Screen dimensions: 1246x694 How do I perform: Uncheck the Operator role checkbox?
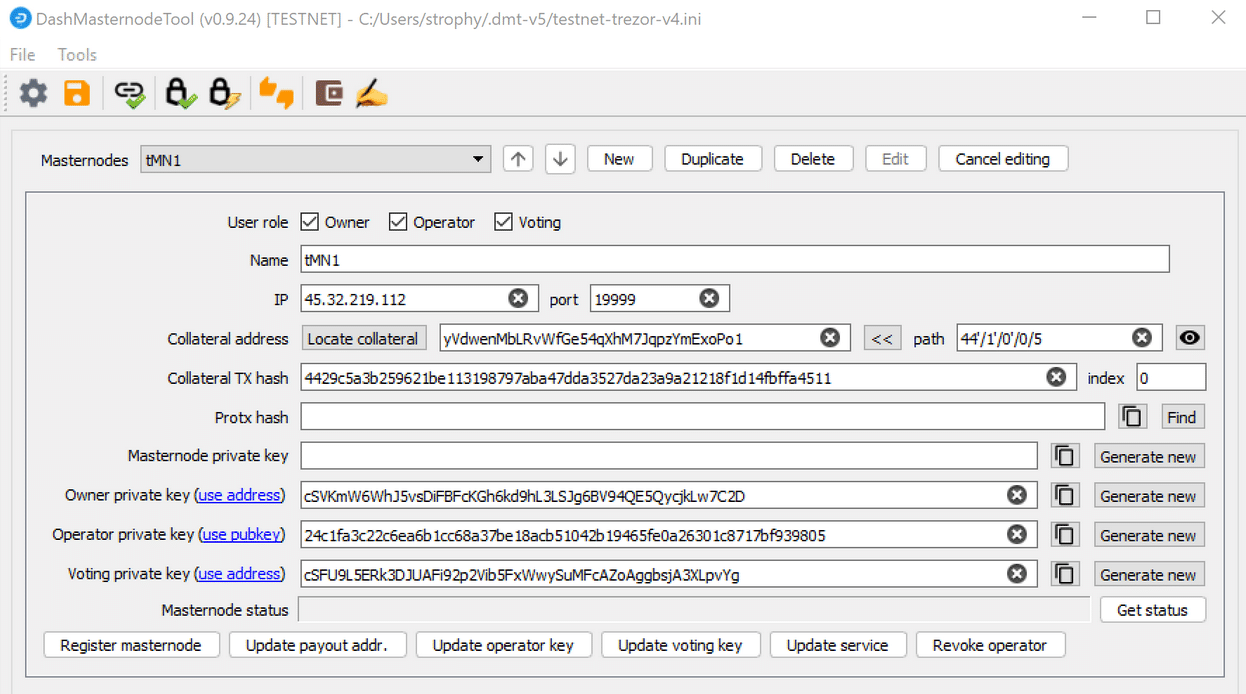(398, 222)
